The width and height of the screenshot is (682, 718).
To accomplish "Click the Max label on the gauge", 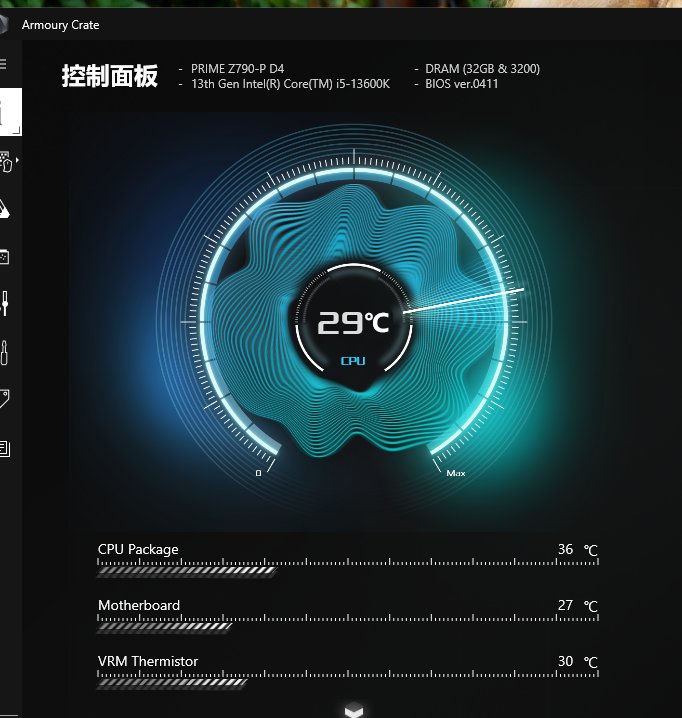I will click(x=456, y=473).
